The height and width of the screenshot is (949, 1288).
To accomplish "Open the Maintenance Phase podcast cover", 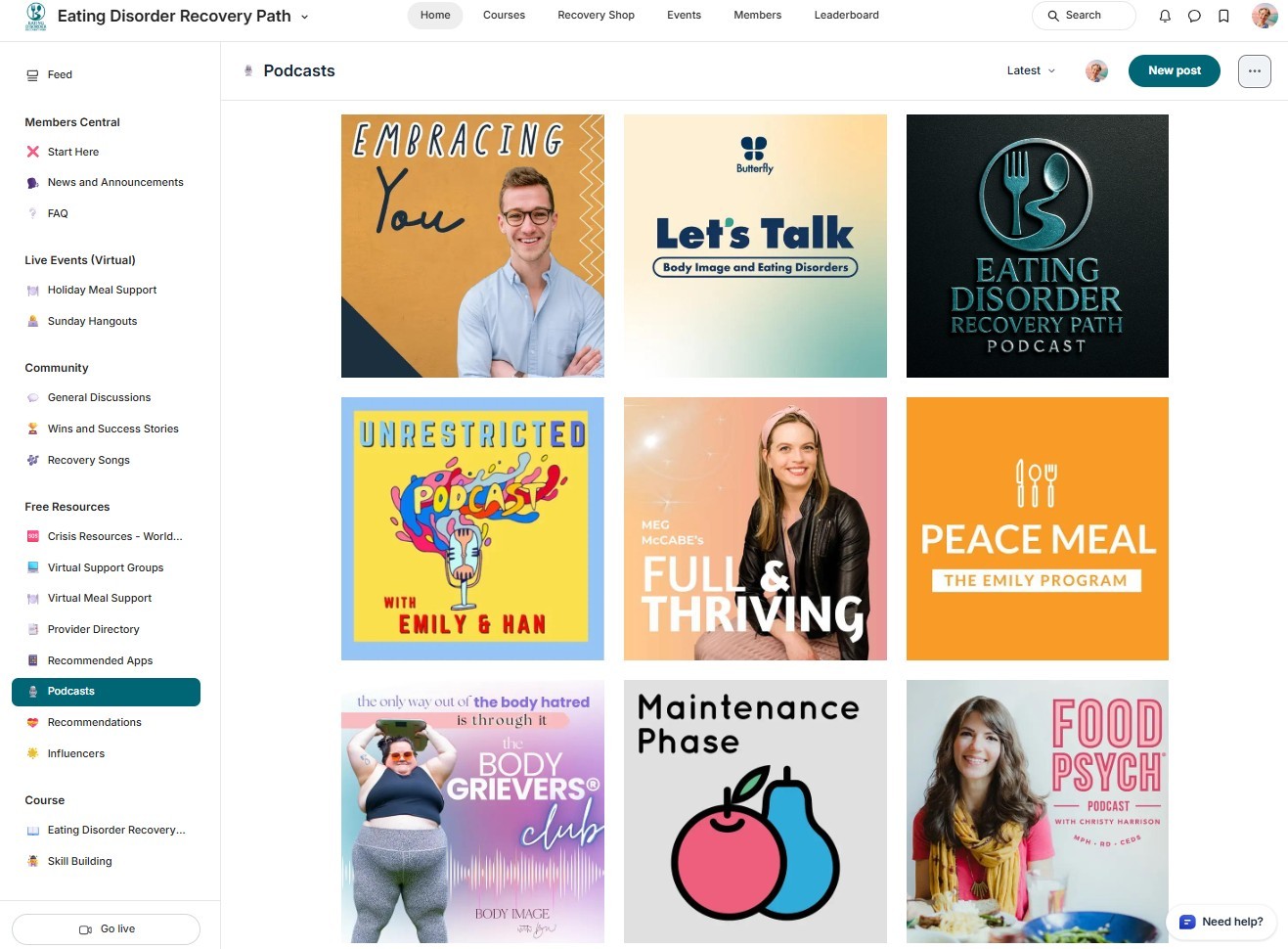I will pos(755,811).
